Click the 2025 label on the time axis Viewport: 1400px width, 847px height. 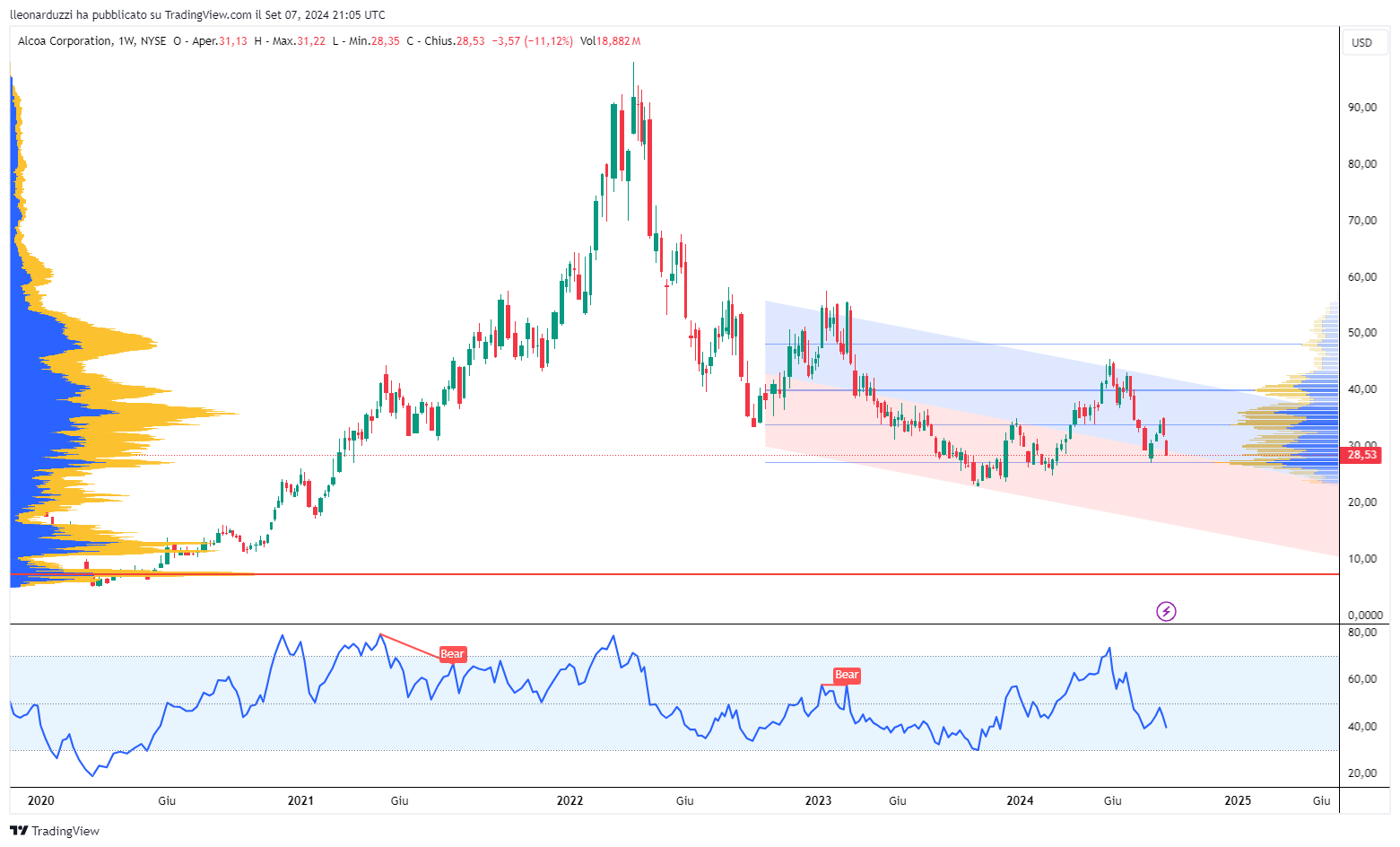click(1238, 801)
